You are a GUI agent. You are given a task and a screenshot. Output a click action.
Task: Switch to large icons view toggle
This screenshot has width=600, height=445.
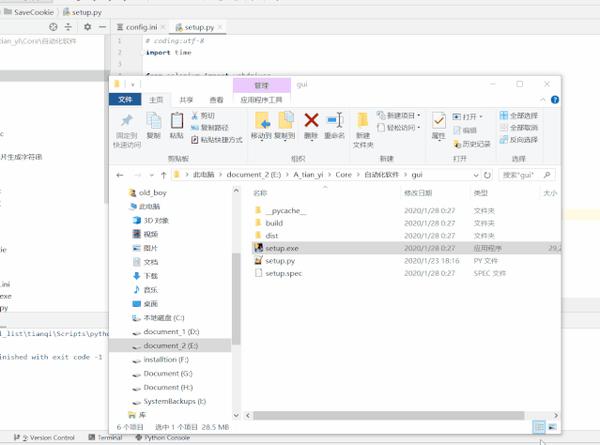pyautogui.click(x=552, y=427)
